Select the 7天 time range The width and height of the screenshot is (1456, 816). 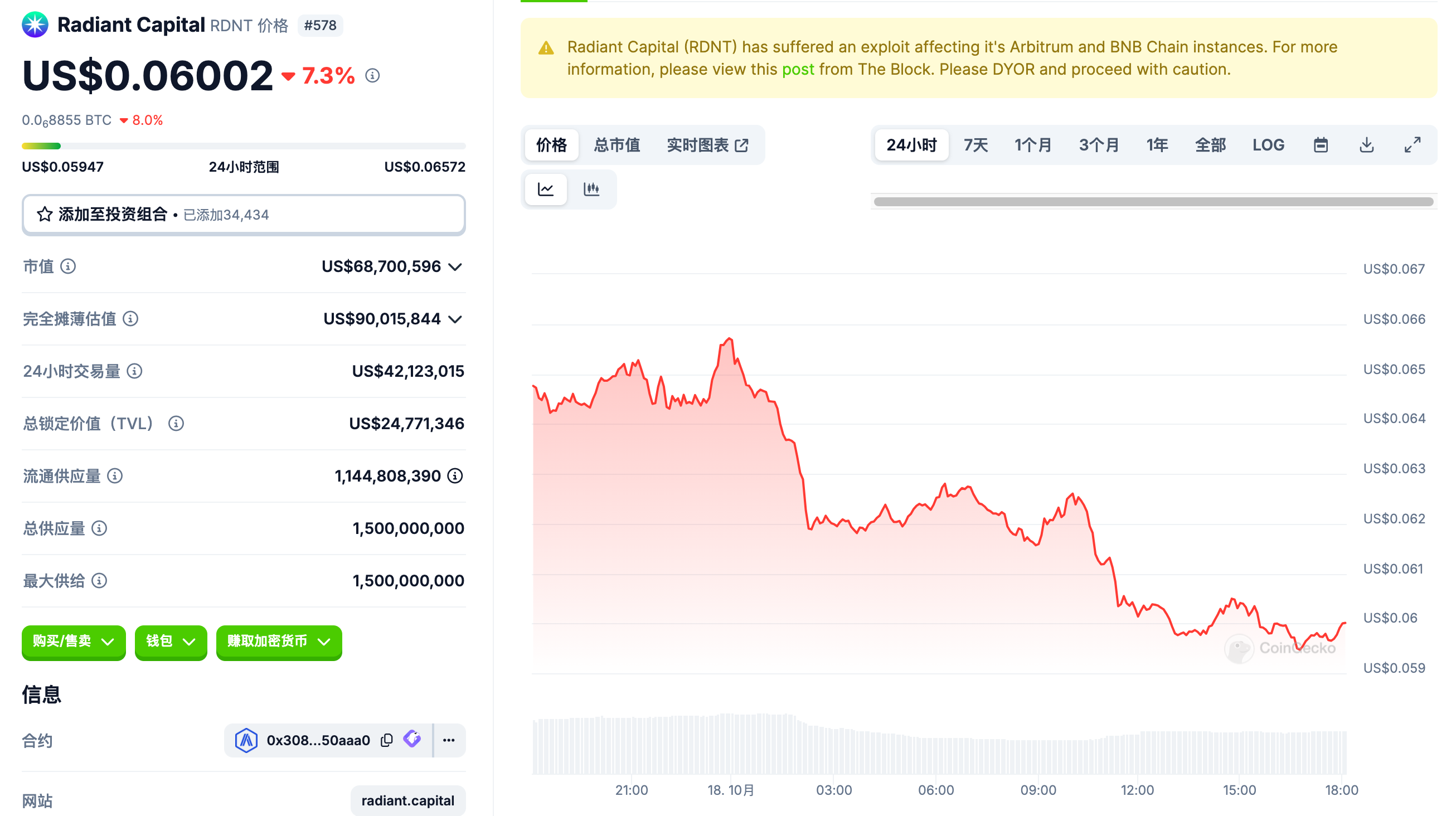(975, 145)
